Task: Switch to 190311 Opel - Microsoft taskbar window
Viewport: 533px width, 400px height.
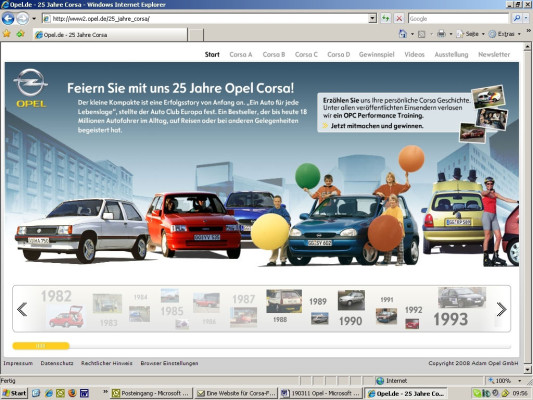Action: point(322,393)
